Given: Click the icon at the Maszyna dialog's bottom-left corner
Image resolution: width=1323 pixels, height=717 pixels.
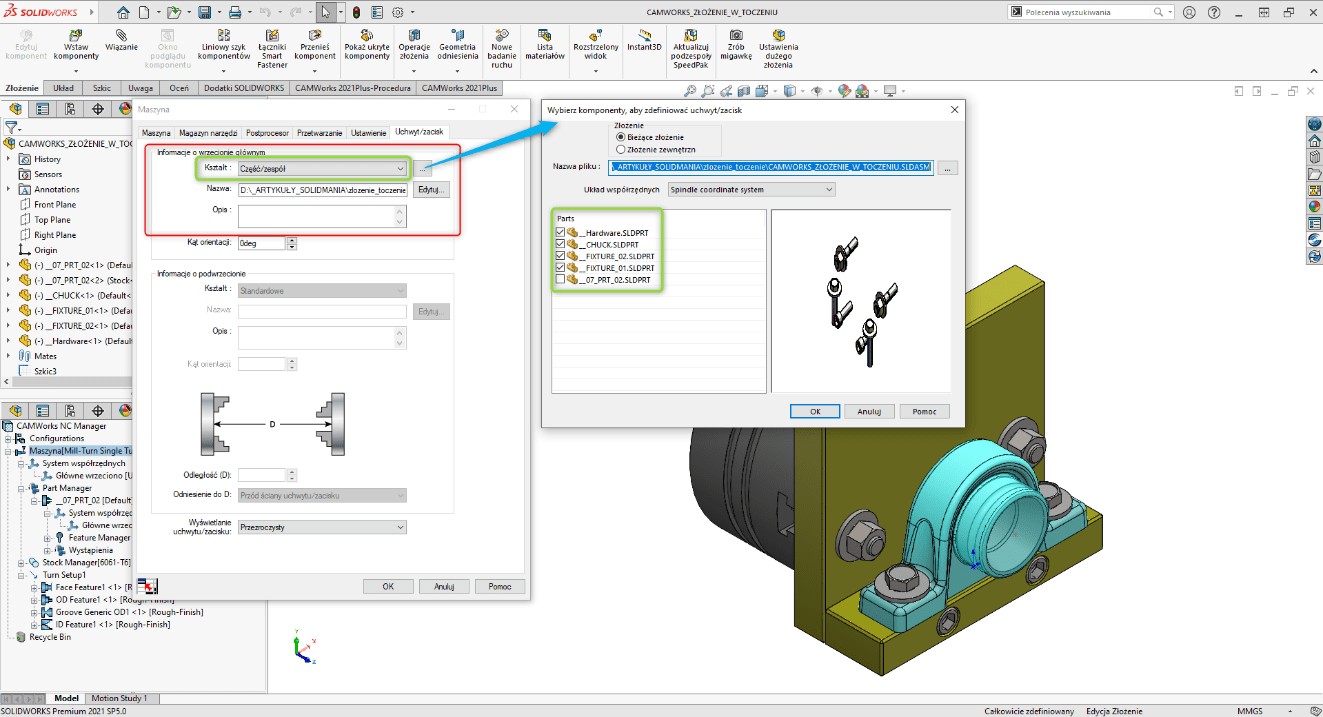Looking at the screenshot, I should [x=147, y=586].
